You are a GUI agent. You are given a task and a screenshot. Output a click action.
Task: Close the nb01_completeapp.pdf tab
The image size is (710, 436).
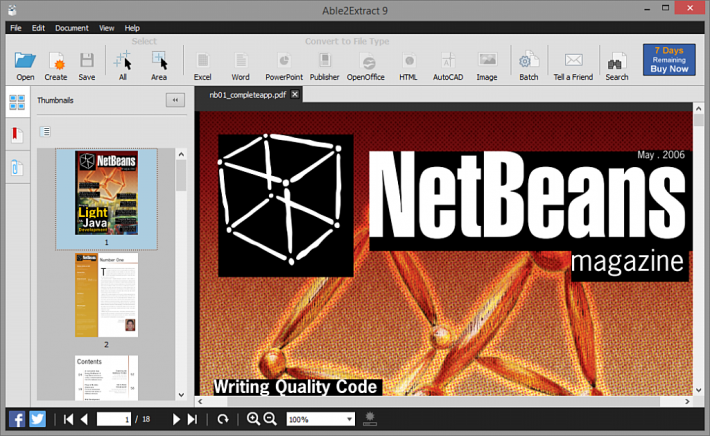click(x=295, y=94)
